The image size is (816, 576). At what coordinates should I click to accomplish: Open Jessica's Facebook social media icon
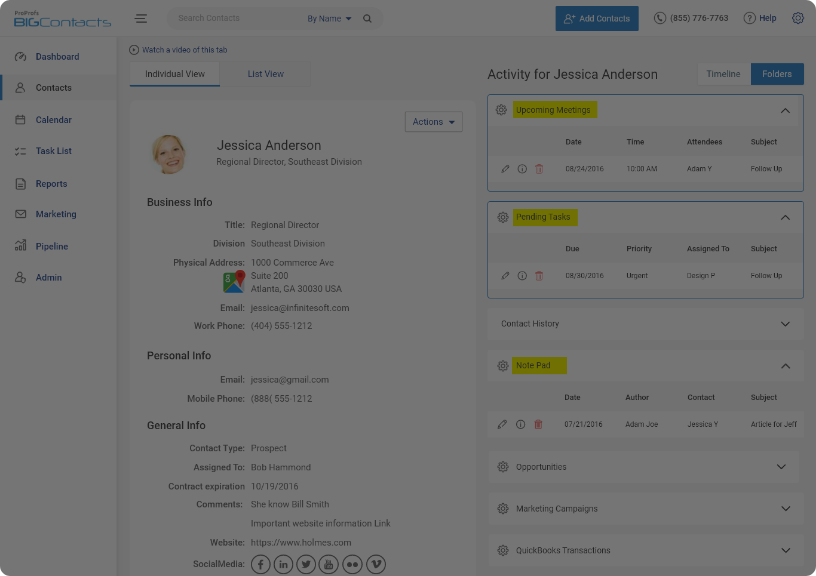pos(260,564)
